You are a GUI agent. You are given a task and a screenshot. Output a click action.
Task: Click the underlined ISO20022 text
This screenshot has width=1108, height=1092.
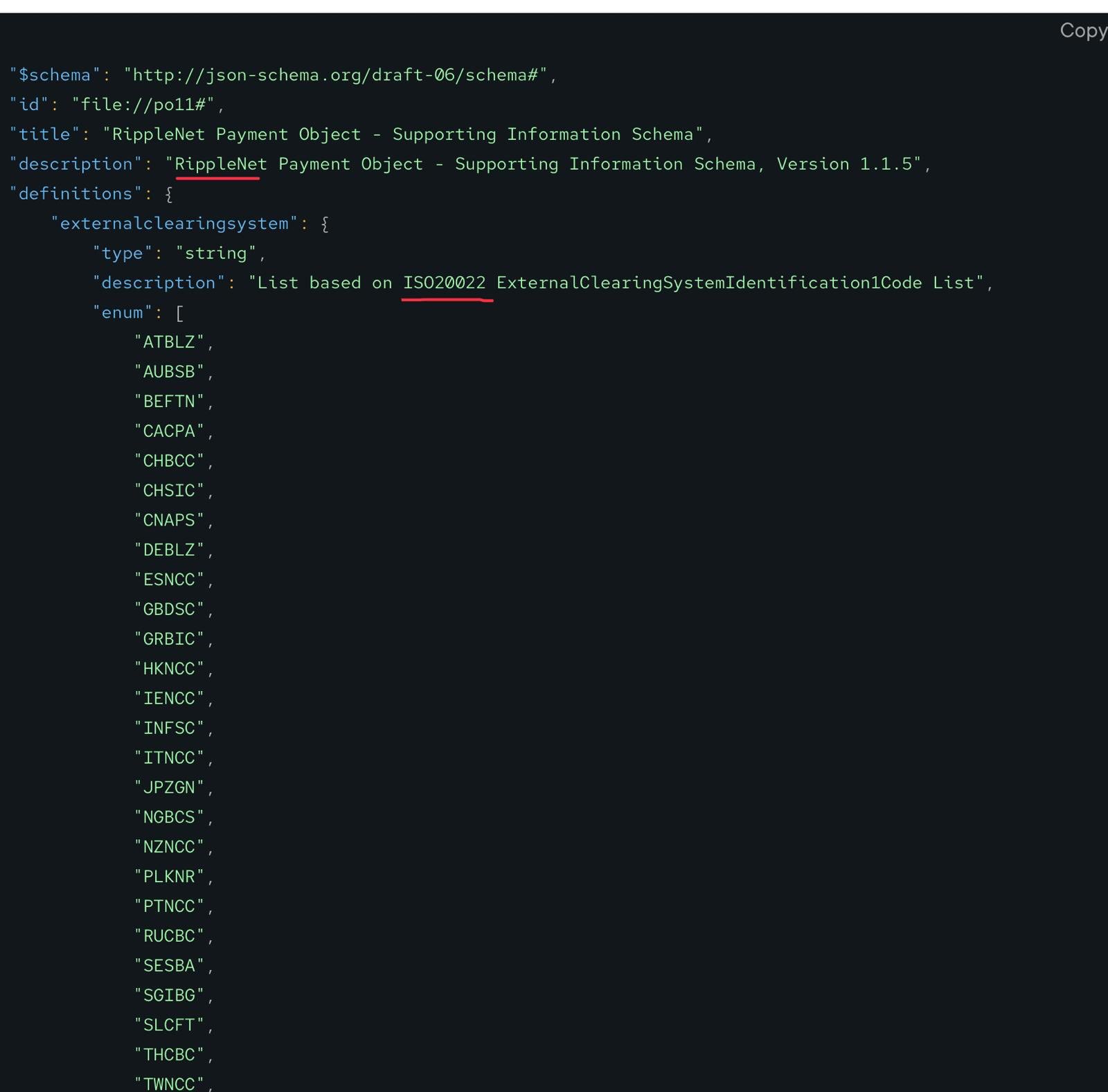(x=445, y=283)
